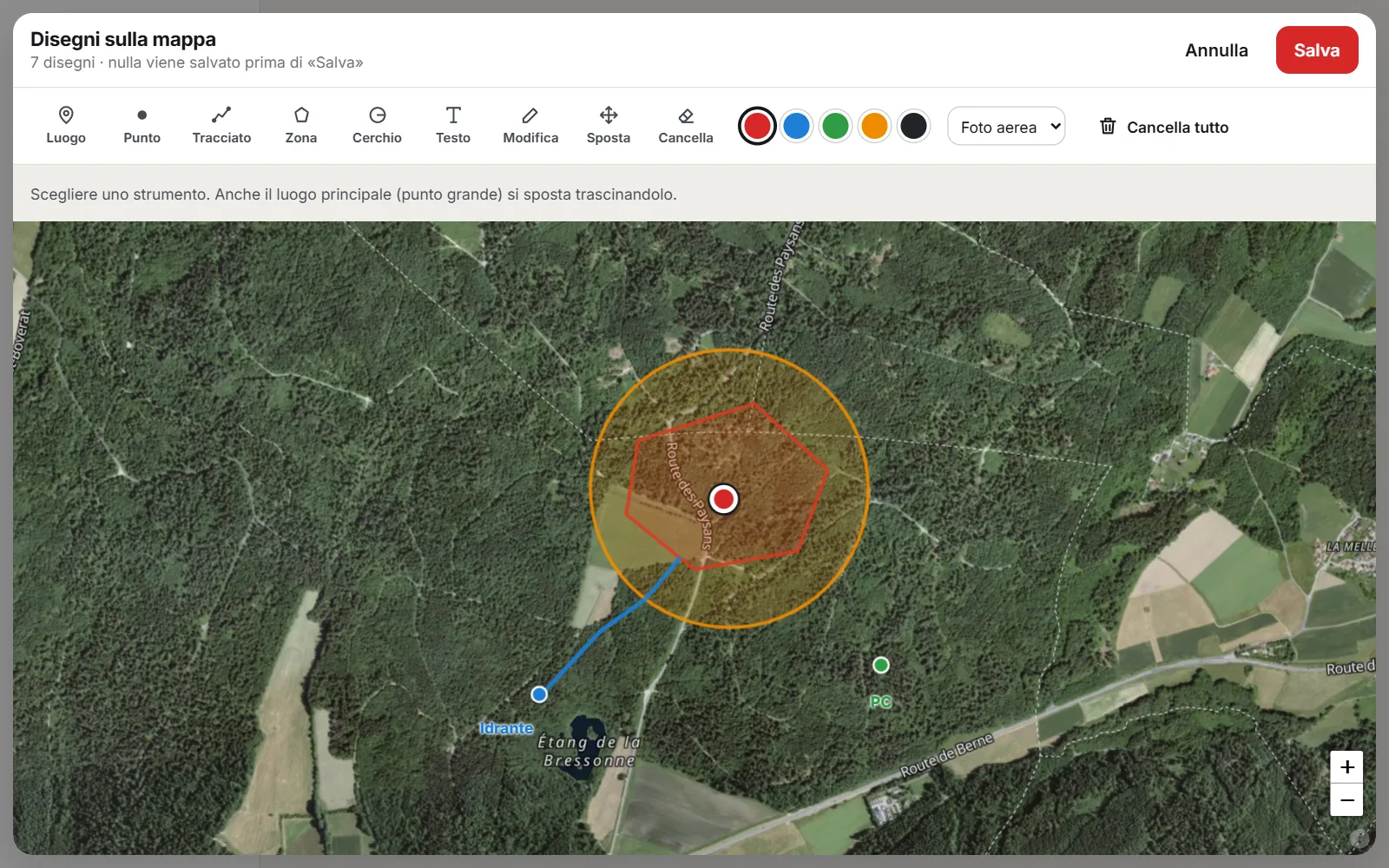Save drawings with the Salva button
Viewport: 1389px width, 868px height.
tap(1317, 50)
